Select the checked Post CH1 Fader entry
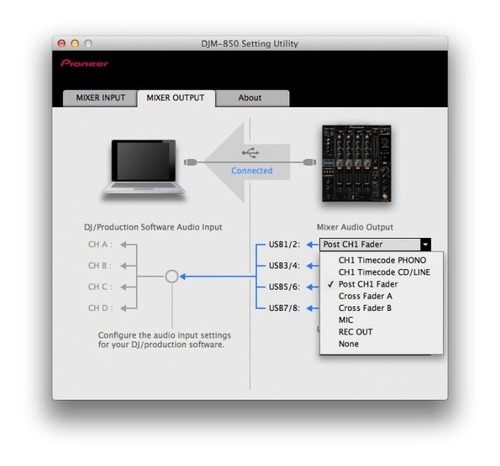Image resolution: width=500 pixels, height=466 pixels. tap(382, 284)
